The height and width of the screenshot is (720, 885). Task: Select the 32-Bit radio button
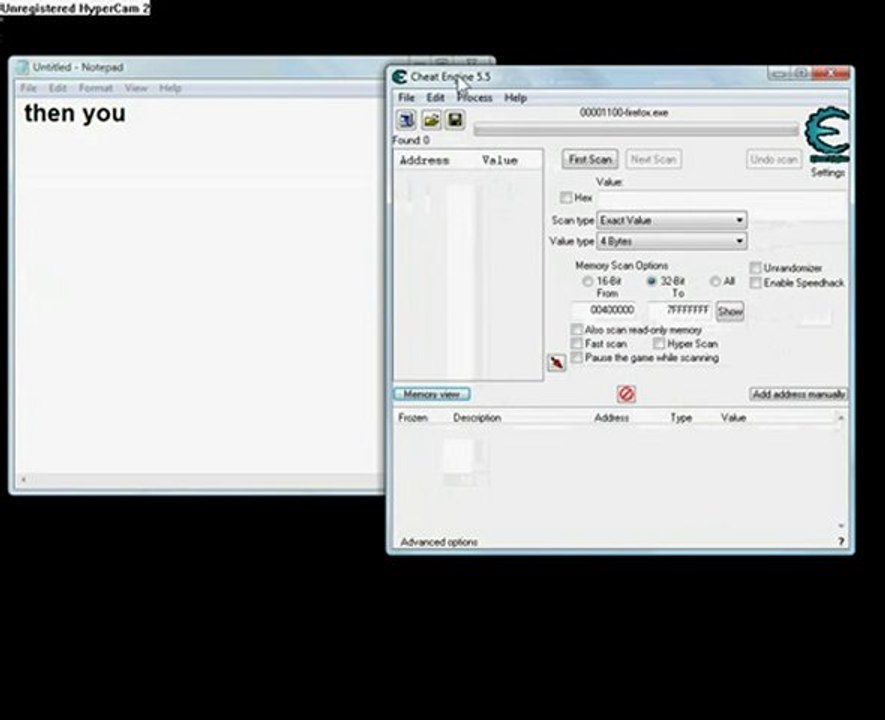coord(651,280)
